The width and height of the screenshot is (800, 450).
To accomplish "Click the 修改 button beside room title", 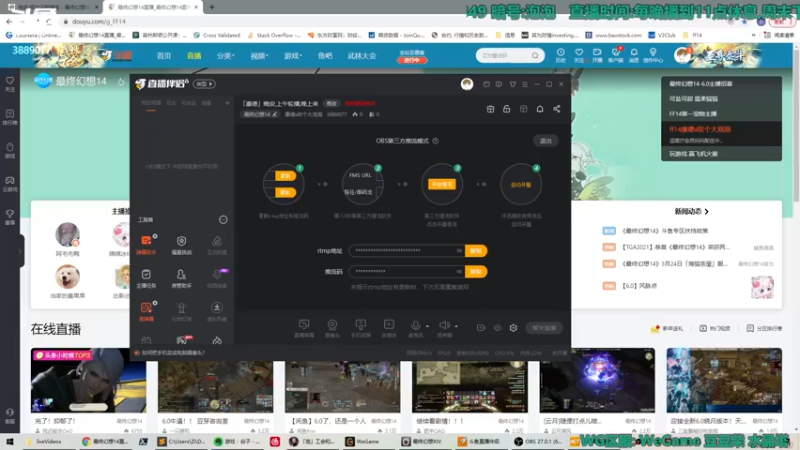I will [332, 103].
